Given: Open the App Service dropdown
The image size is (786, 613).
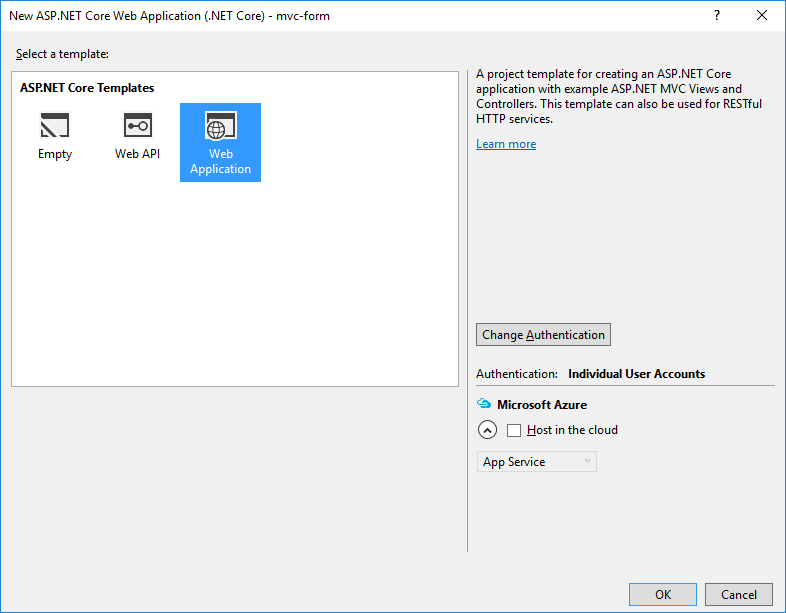Looking at the screenshot, I should (536, 462).
